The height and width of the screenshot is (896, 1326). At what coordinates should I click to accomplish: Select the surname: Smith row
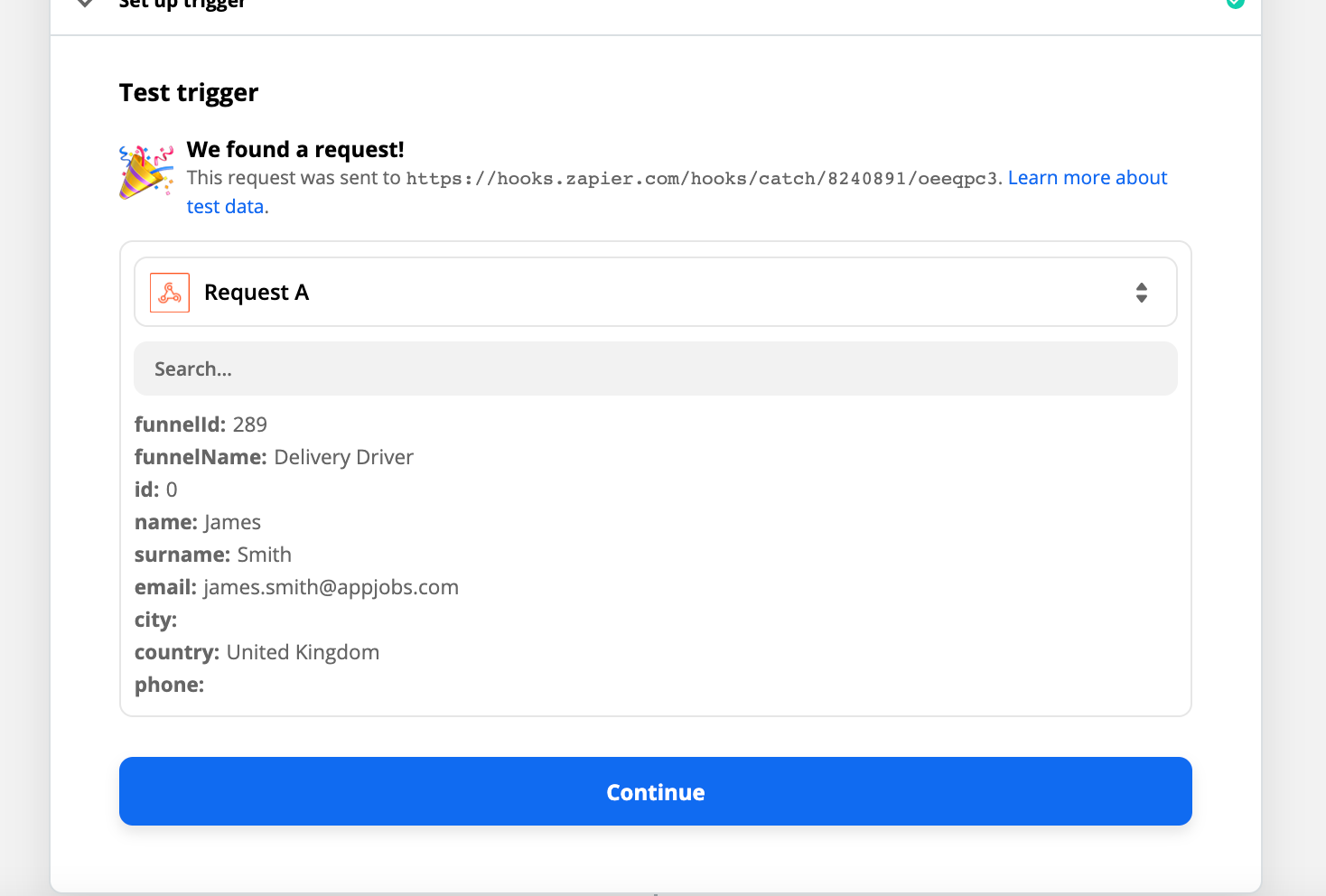tap(213, 555)
